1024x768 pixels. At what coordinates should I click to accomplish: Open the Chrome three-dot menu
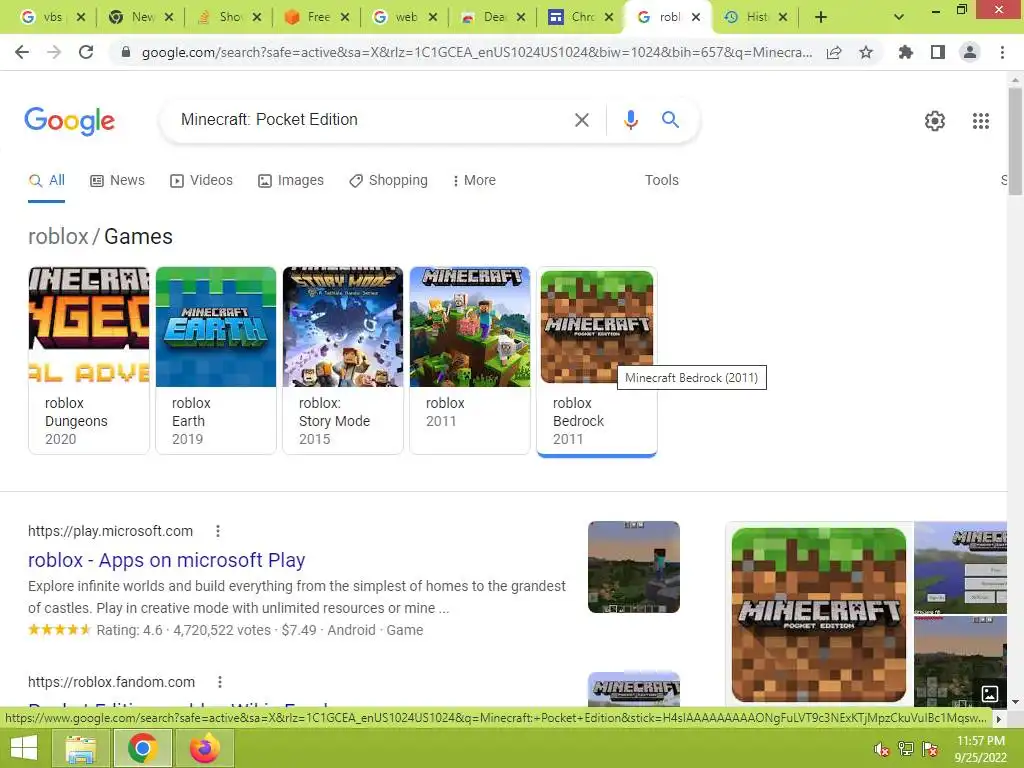pos(1002,52)
